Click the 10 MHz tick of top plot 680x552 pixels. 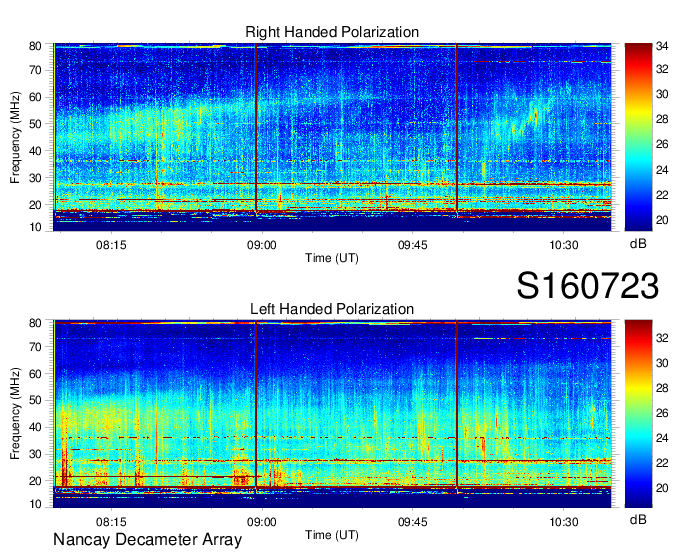click(35, 227)
